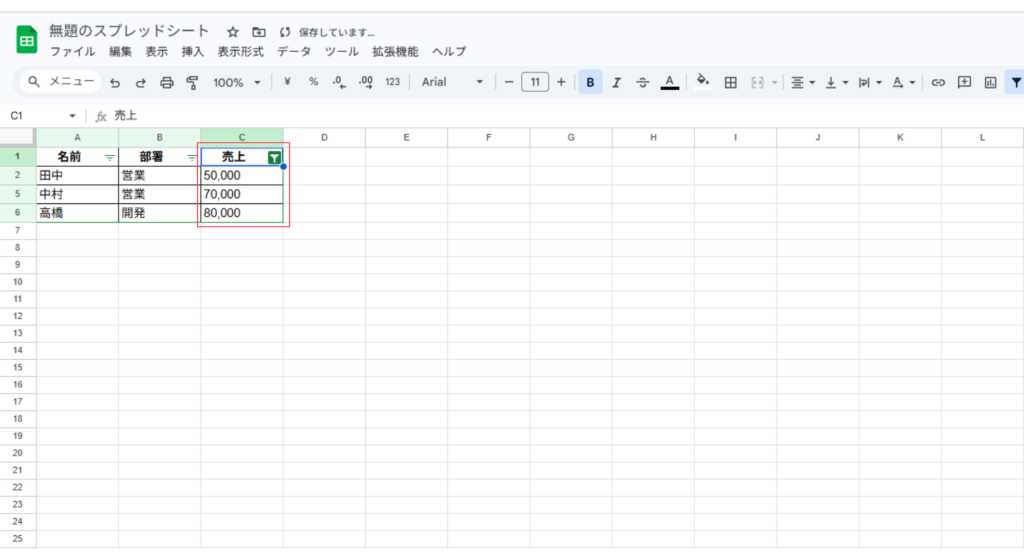
Task: Open the fill color picker
Action: pyautogui.click(x=702, y=82)
